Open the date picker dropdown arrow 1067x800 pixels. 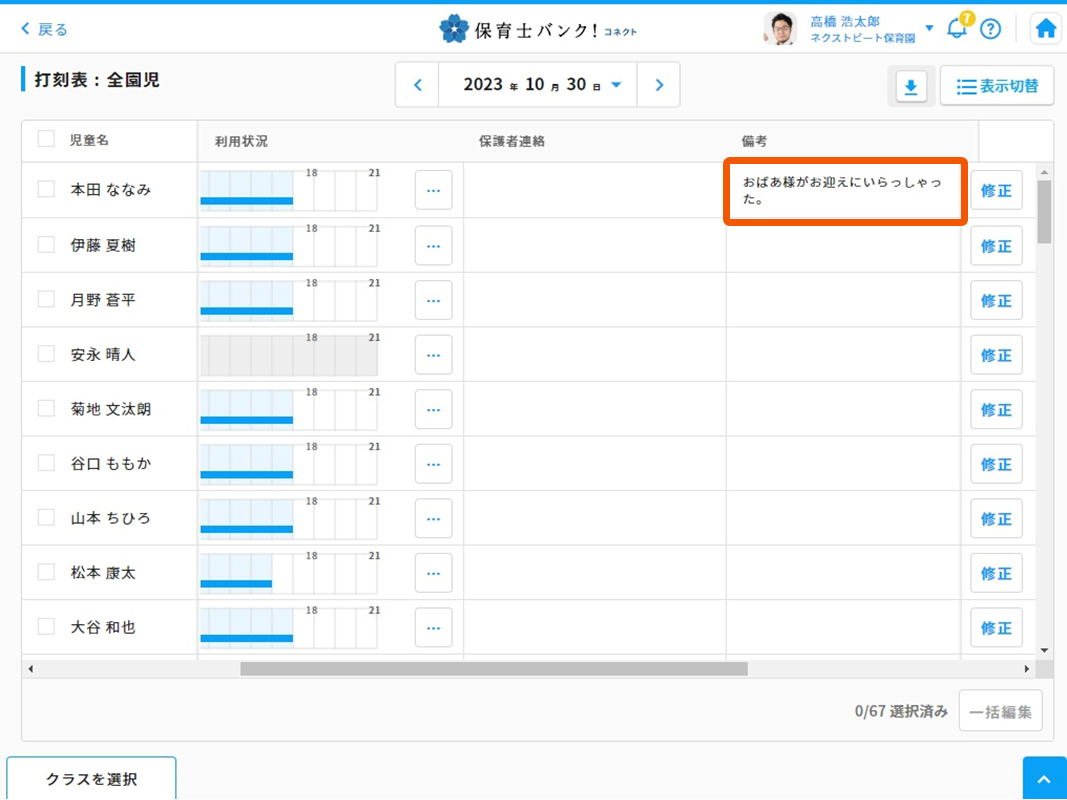point(616,85)
